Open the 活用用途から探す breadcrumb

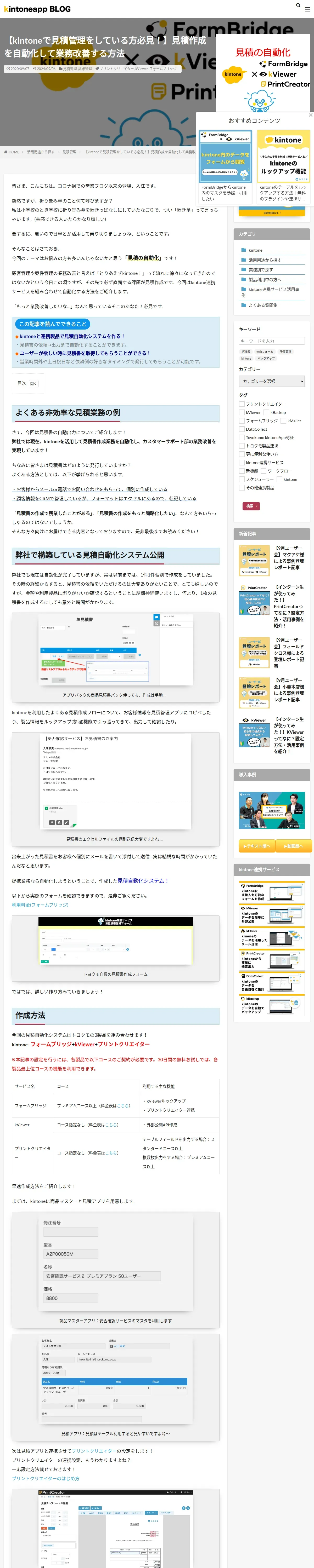pyautogui.click(x=40, y=152)
